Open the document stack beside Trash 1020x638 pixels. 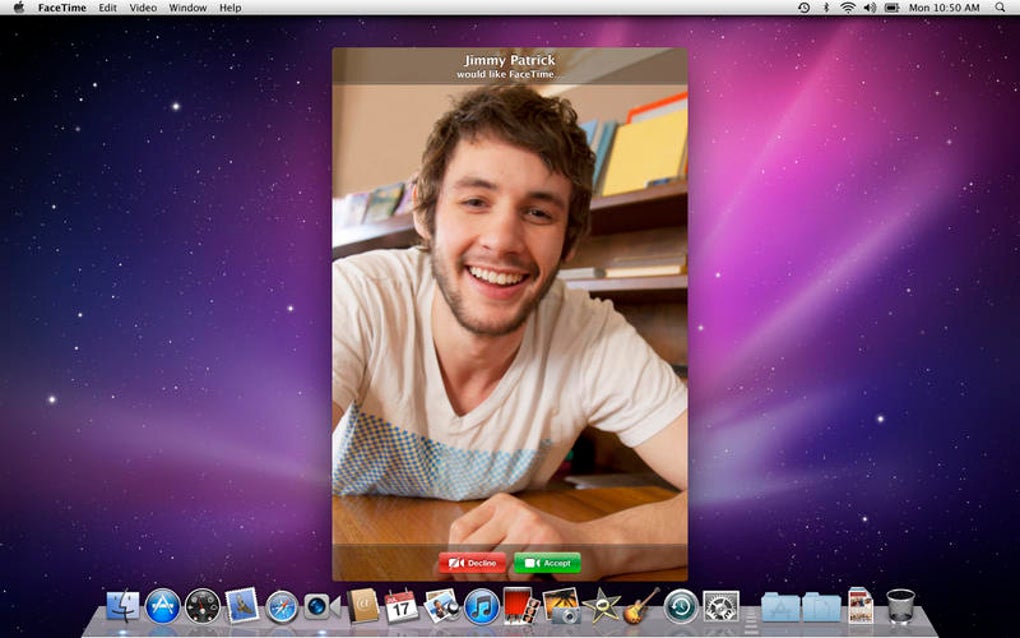[860, 605]
